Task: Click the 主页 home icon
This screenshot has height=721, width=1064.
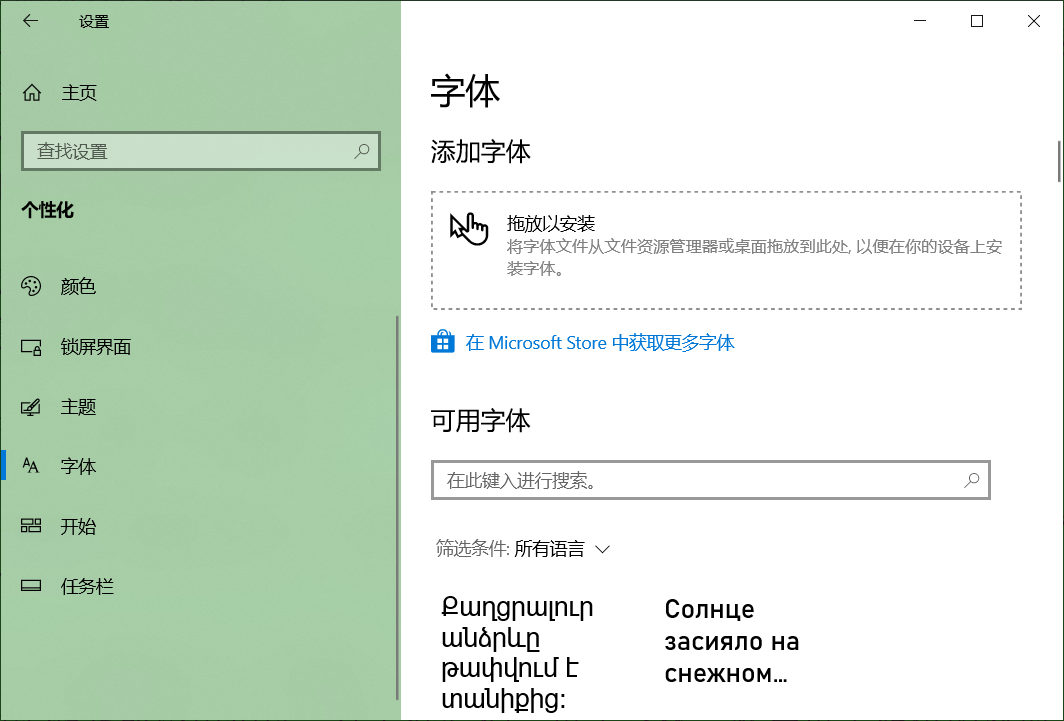Action: [x=30, y=93]
